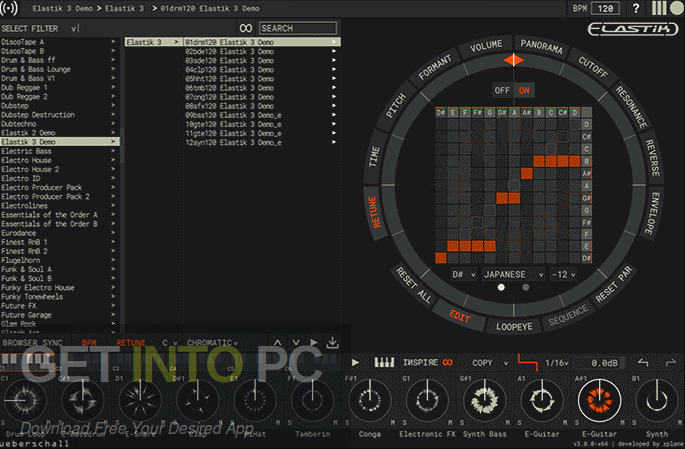The image size is (685, 449).
Task: Click the three vertical bars icon
Action: pos(659,8)
